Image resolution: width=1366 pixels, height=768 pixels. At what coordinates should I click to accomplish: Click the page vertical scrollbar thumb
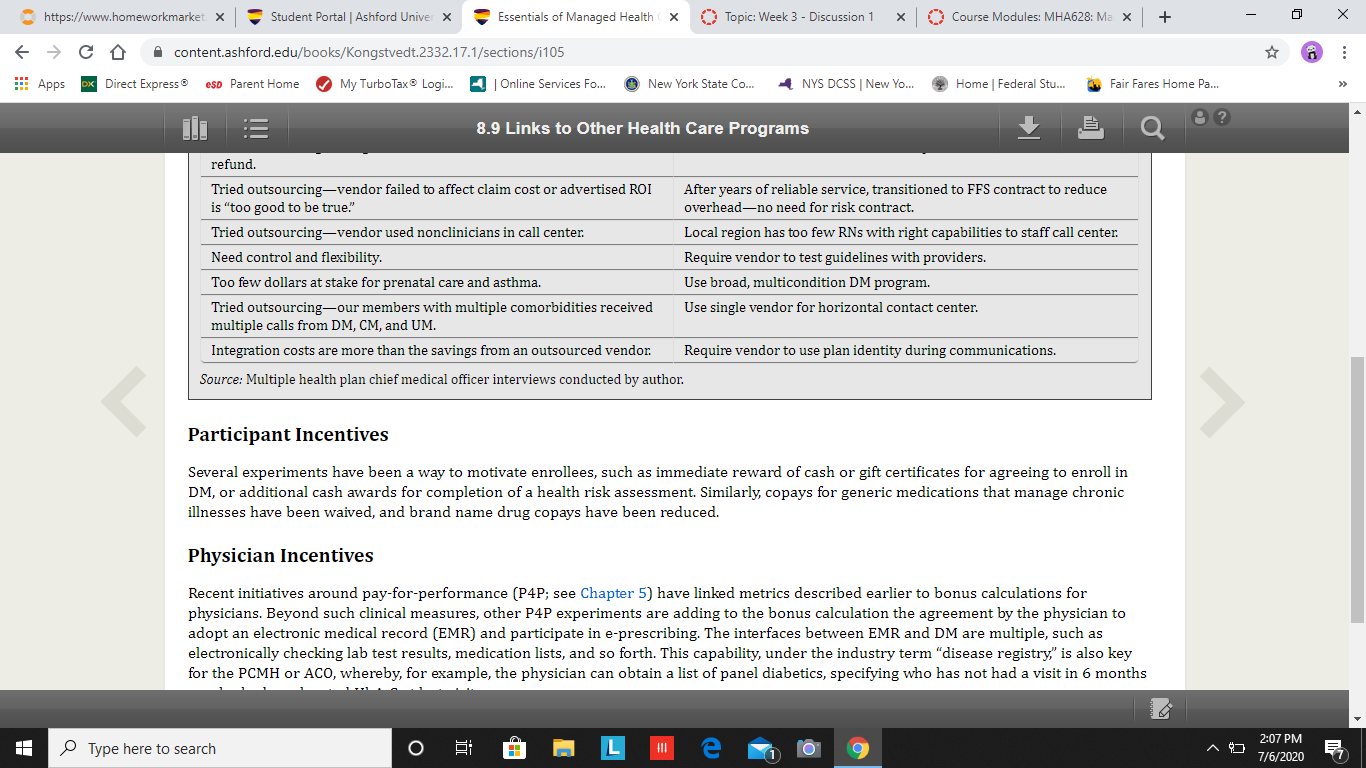[1357, 490]
